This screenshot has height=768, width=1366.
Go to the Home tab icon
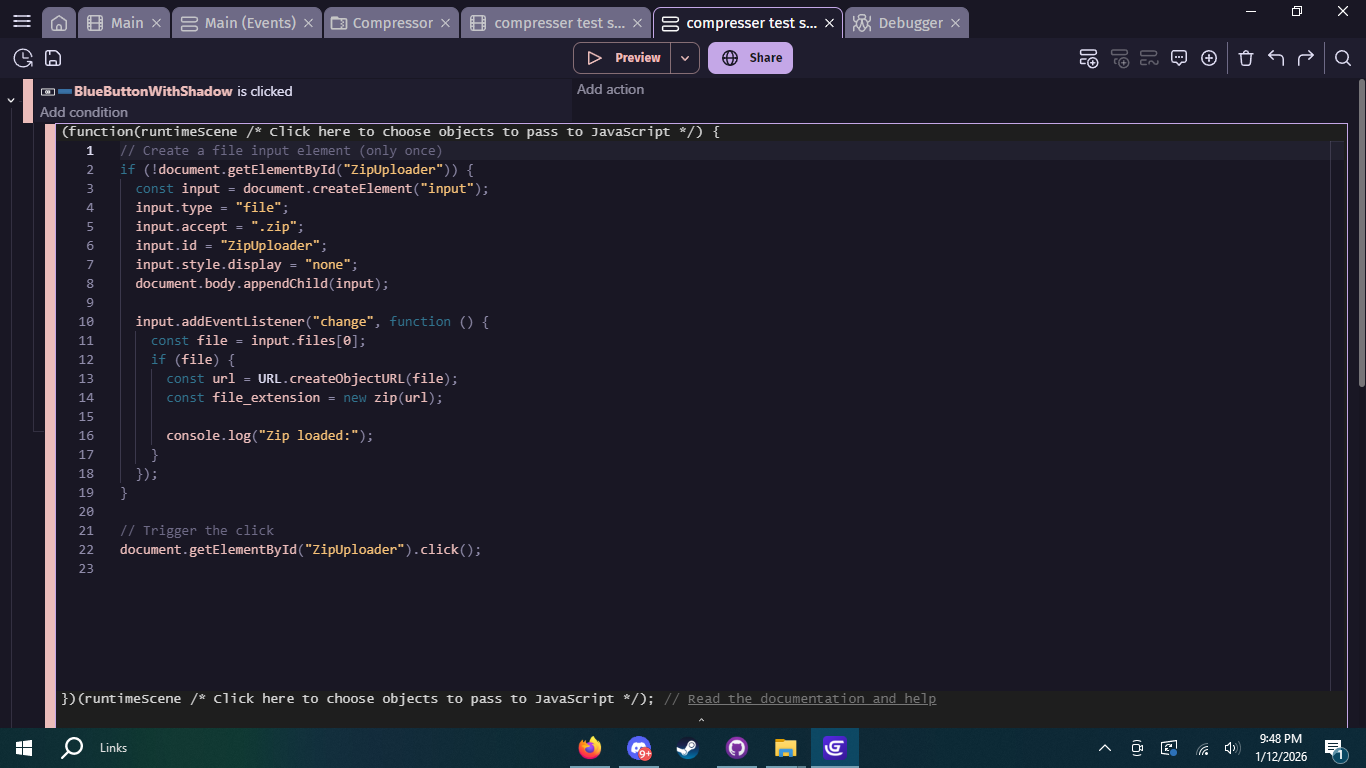(59, 23)
